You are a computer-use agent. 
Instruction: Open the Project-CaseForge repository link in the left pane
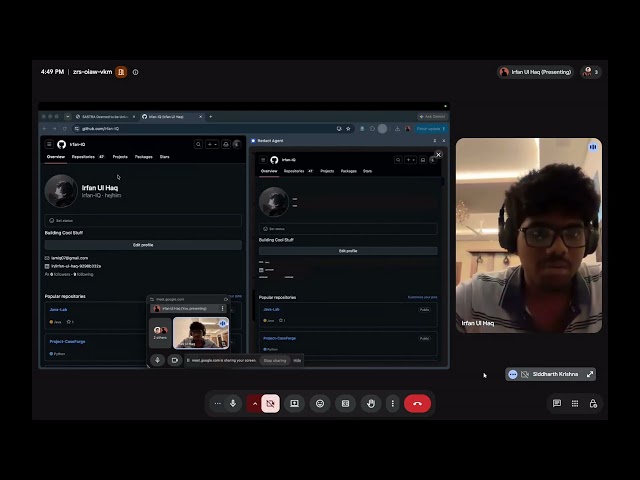click(x=67, y=341)
